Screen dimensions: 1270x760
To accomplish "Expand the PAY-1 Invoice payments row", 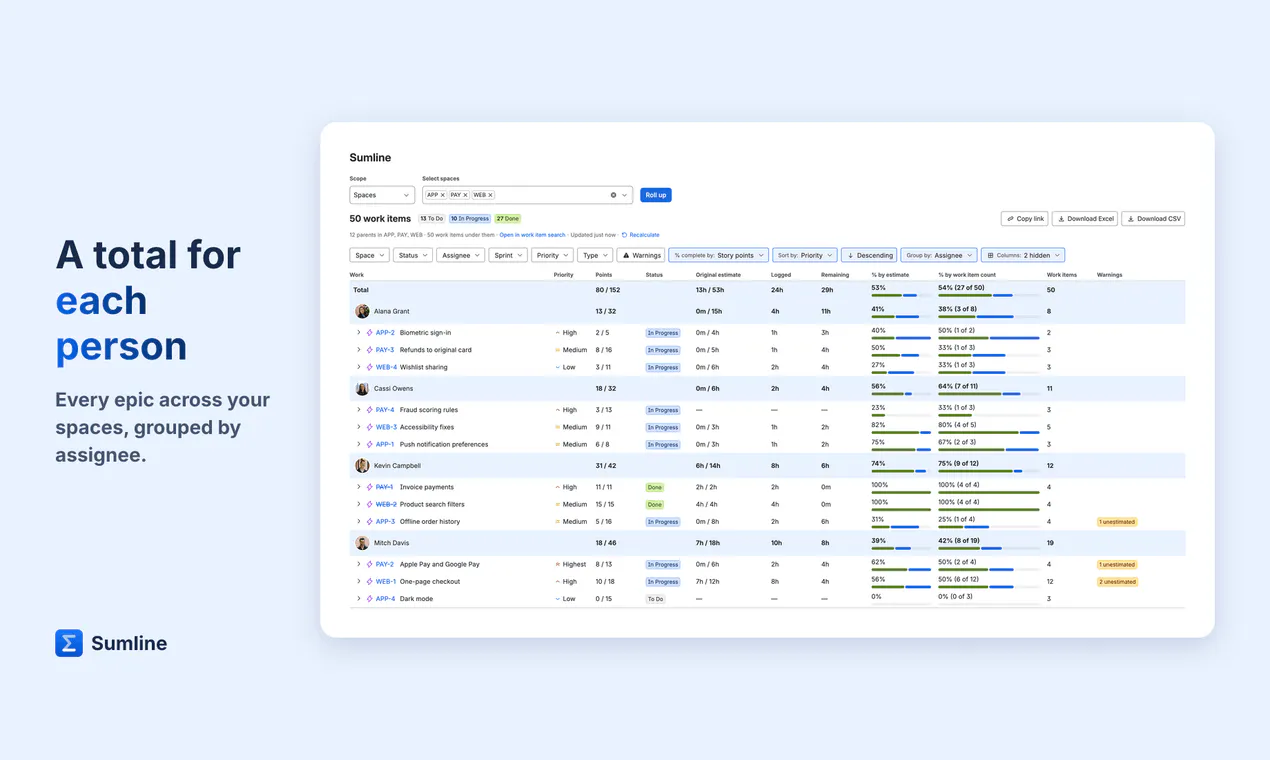I will click(358, 487).
